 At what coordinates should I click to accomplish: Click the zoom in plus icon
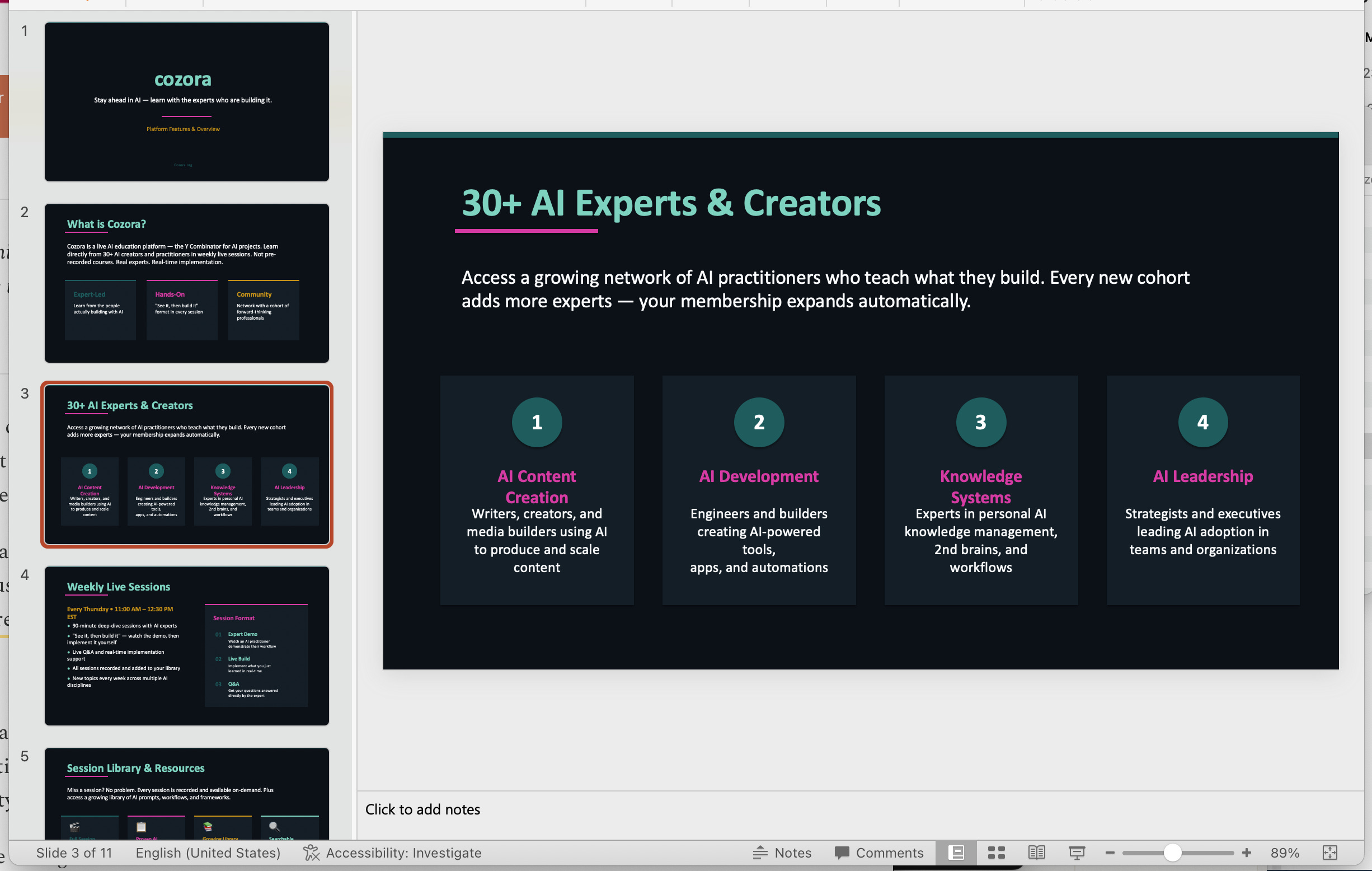1246,853
